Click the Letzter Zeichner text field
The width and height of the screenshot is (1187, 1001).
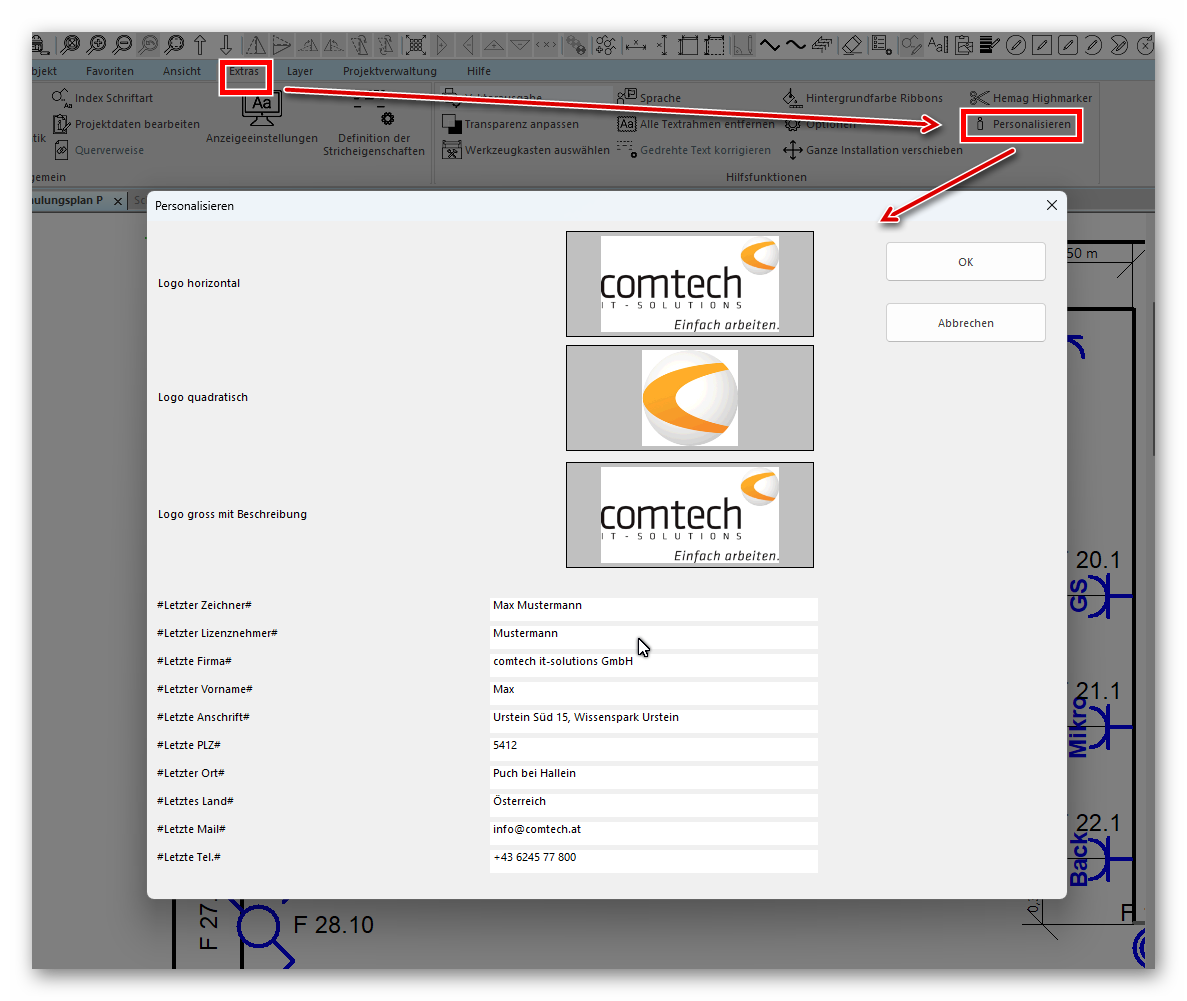(x=653, y=606)
